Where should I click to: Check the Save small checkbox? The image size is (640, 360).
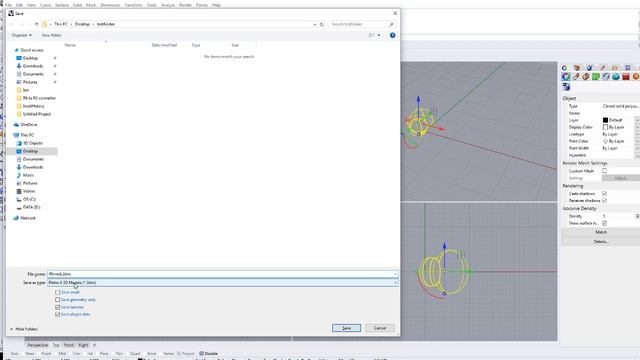[58, 292]
